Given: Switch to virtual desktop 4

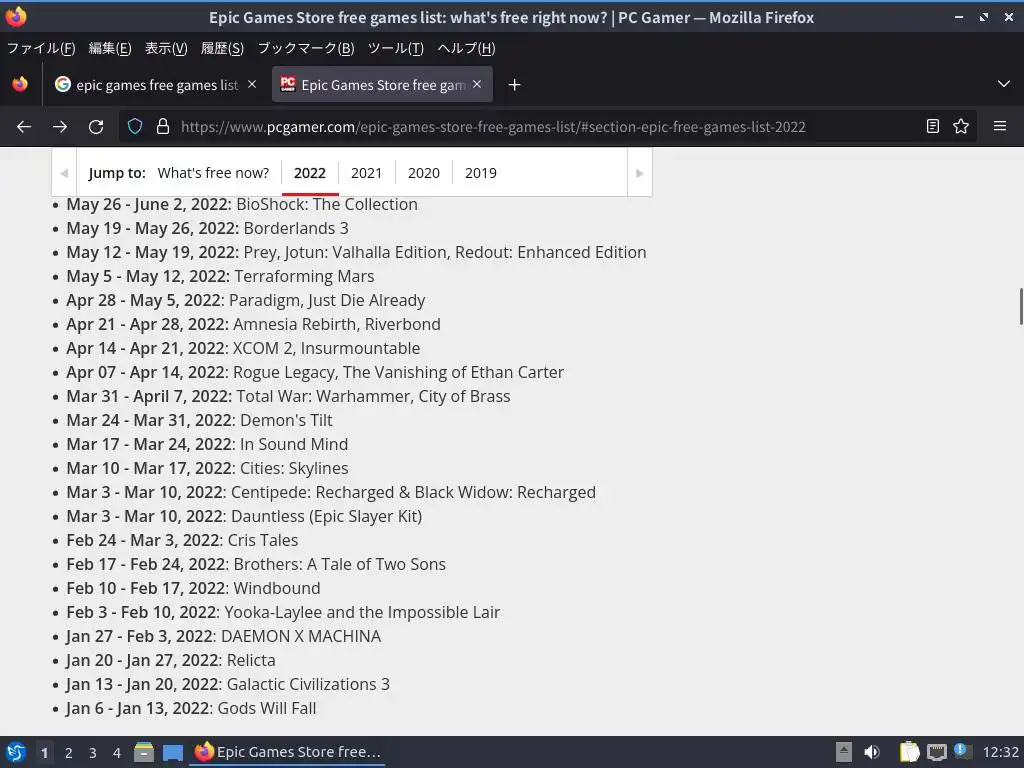Looking at the screenshot, I should pyautogui.click(x=117, y=753).
